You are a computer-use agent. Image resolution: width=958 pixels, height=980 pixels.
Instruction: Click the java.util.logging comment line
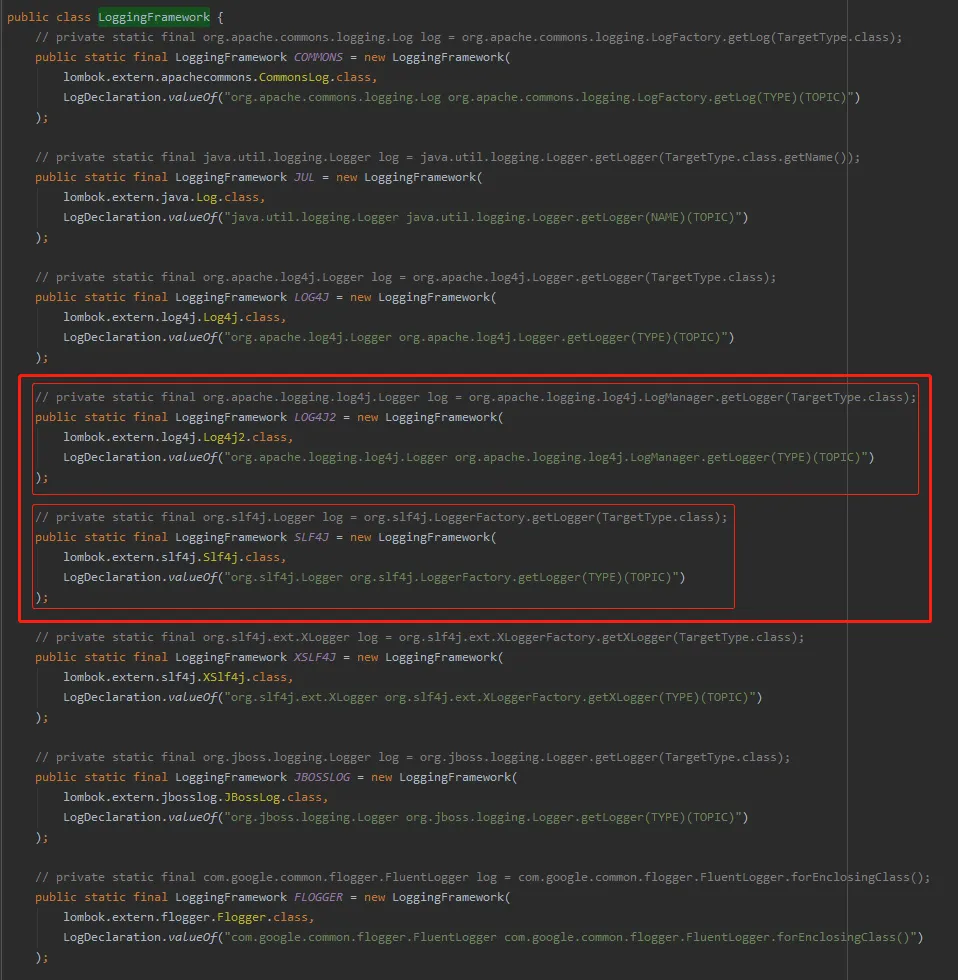coord(447,157)
